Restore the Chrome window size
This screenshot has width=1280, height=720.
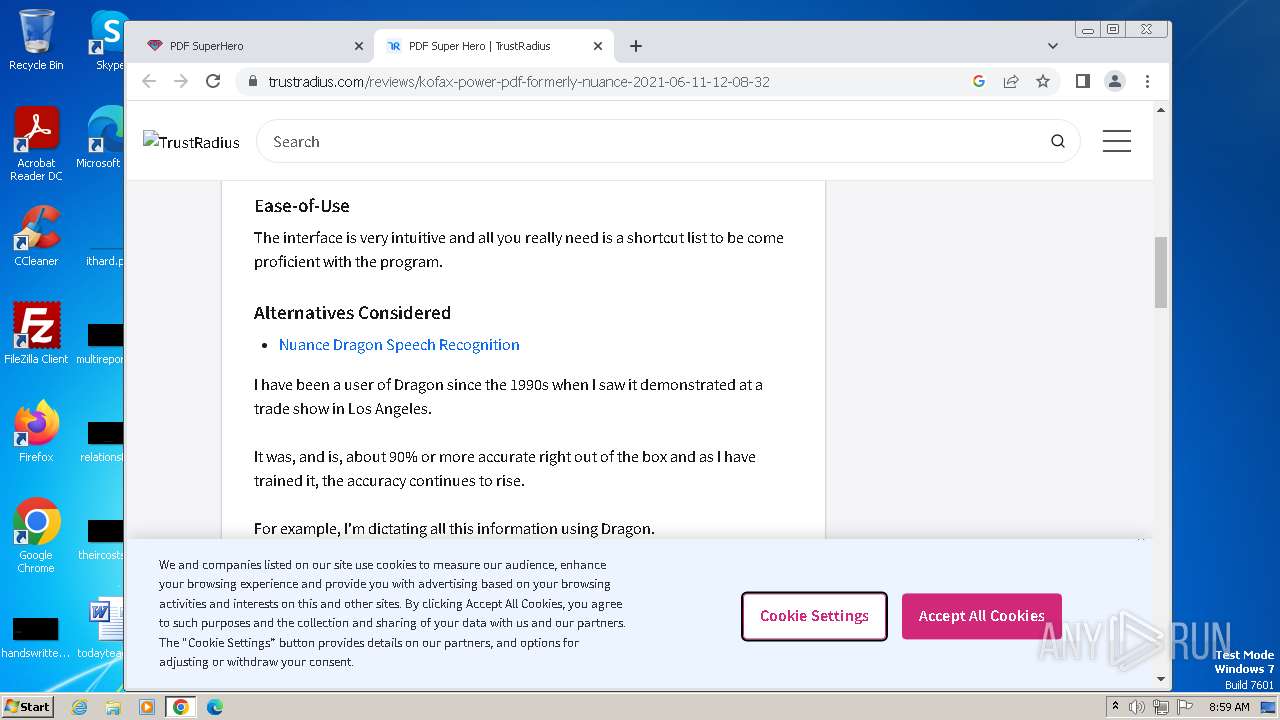pos(1113,29)
